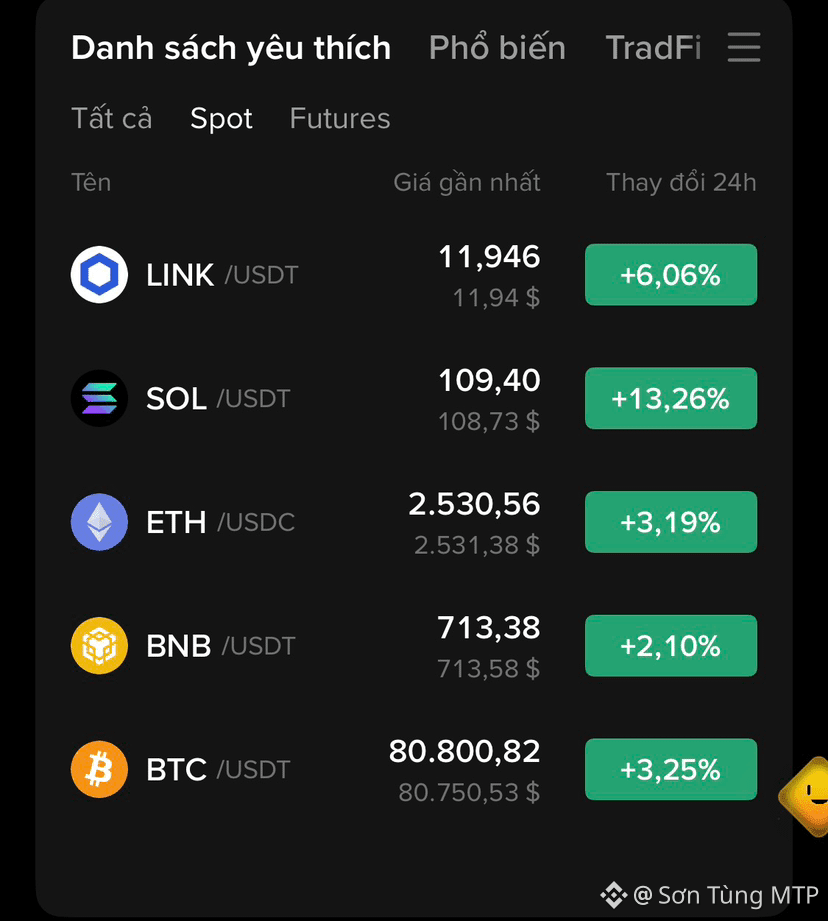Sort by Thay đổi 24h column
The height and width of the screenshot is (921, 828).
pos(681,183)
